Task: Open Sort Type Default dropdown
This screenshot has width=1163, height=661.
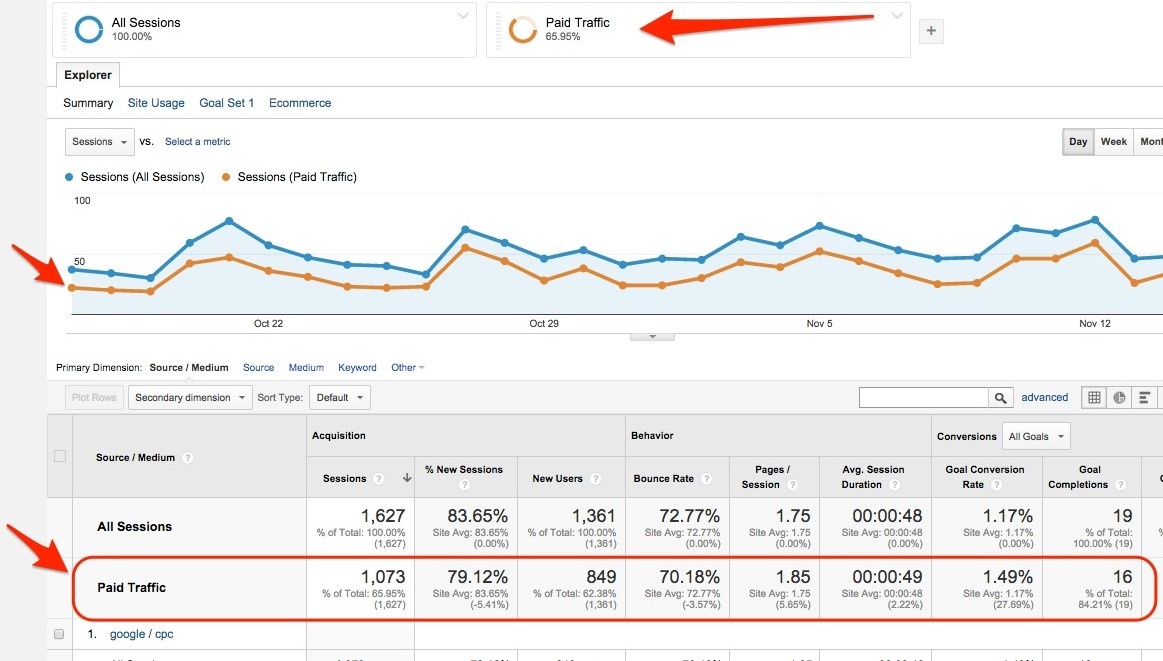Action: pos(340,398)
